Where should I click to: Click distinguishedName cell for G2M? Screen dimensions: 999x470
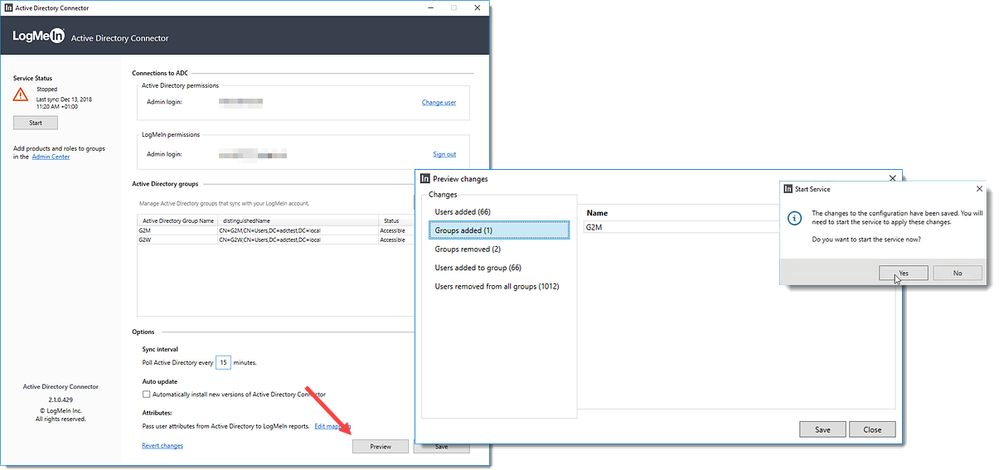click(x=298, y=230)
